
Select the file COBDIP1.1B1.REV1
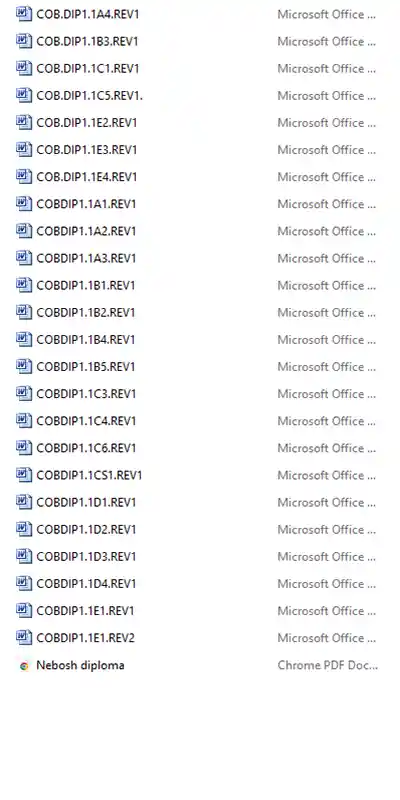[x=86, y=285]
